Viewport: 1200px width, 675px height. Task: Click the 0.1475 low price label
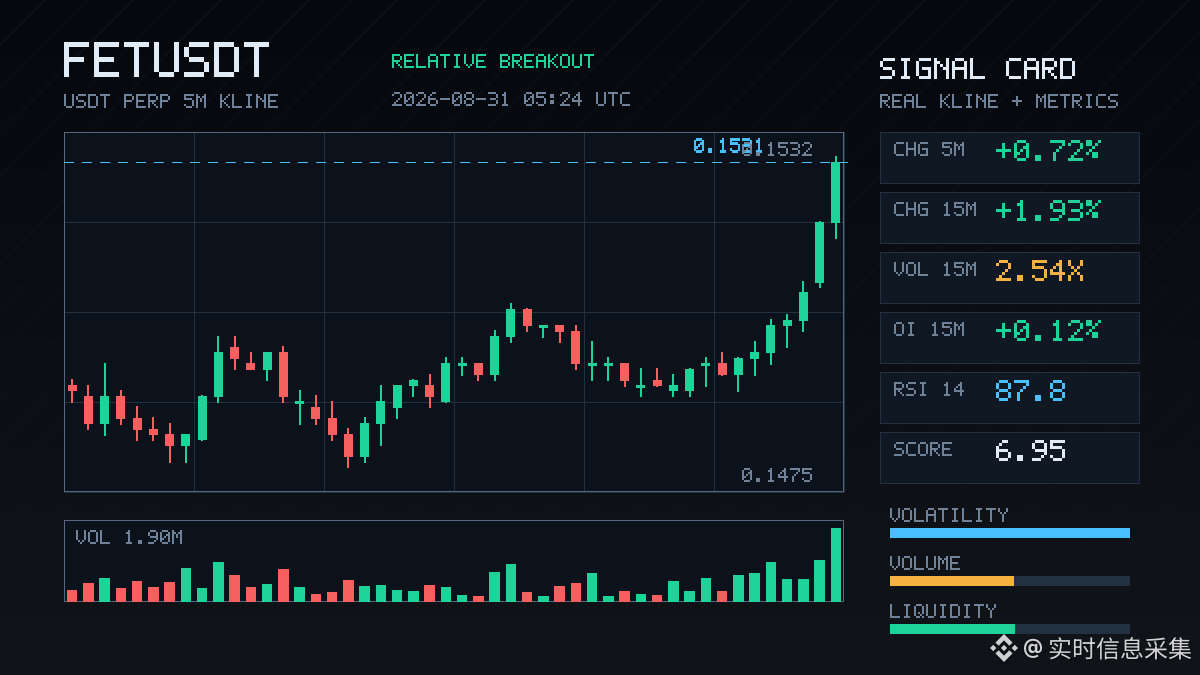[x=777, y=475]
